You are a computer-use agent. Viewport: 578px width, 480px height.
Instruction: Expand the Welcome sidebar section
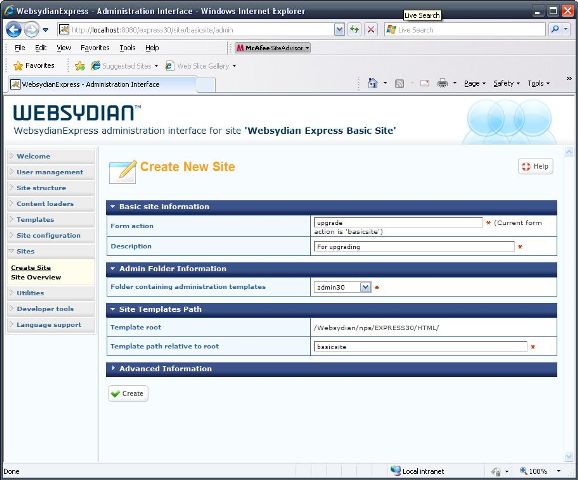[51, 156]
